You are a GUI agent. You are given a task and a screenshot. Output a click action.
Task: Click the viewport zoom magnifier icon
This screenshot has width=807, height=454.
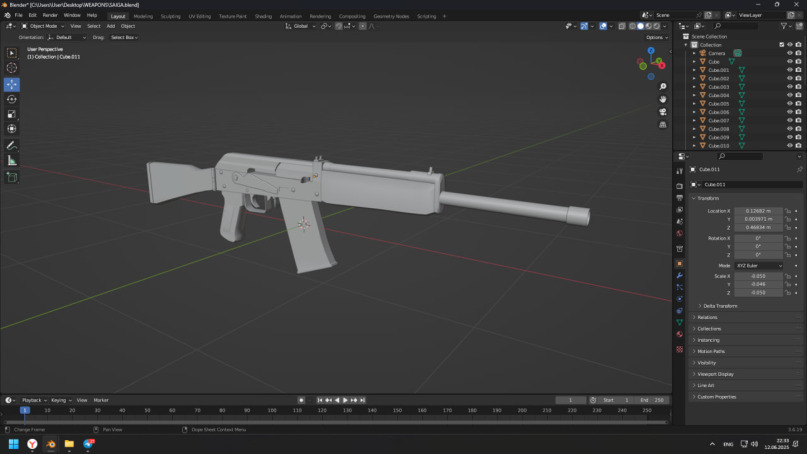pos(662,87)
